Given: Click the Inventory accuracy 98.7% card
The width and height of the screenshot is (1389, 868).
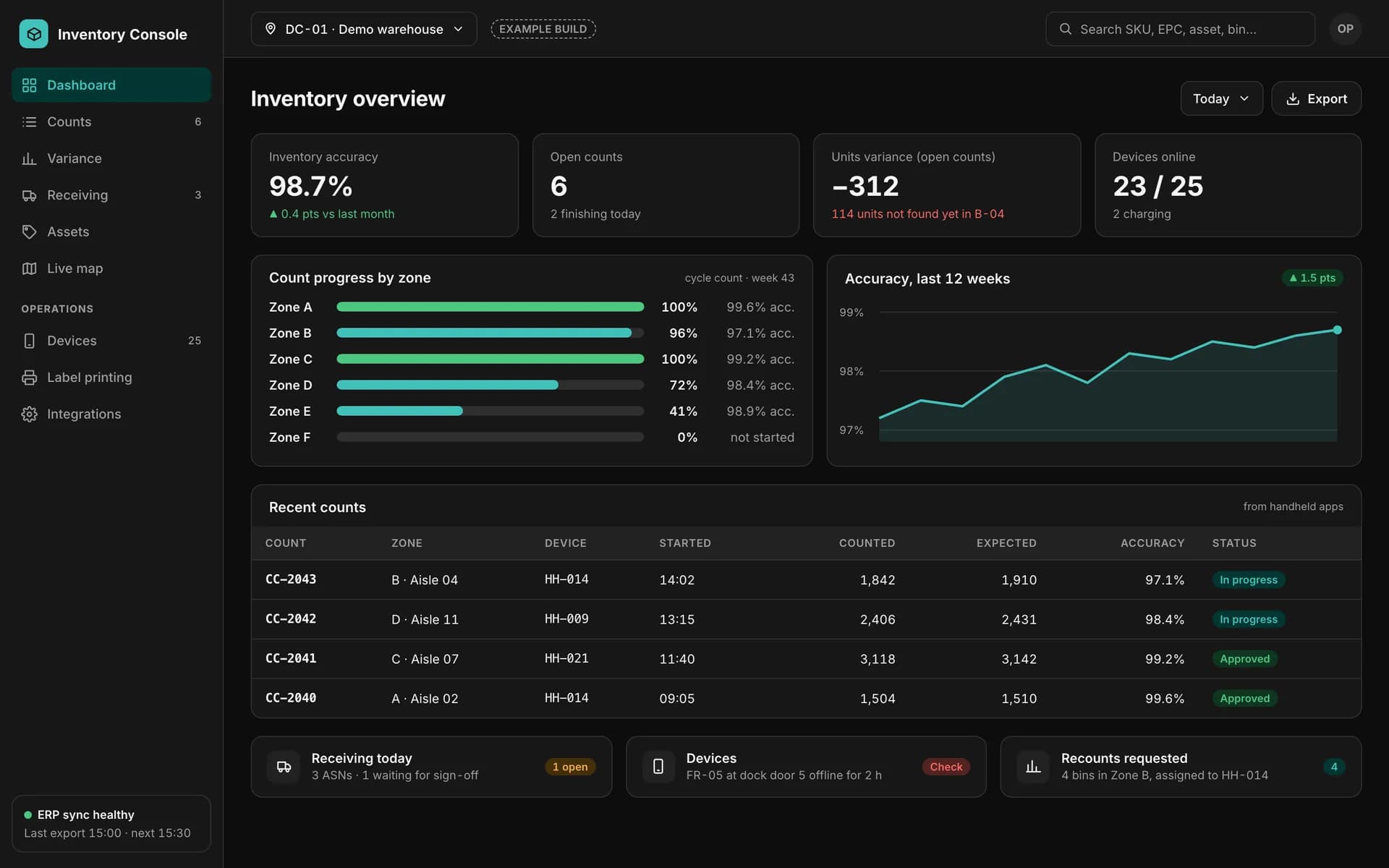Looking at the screenshot, I should 384,185.
